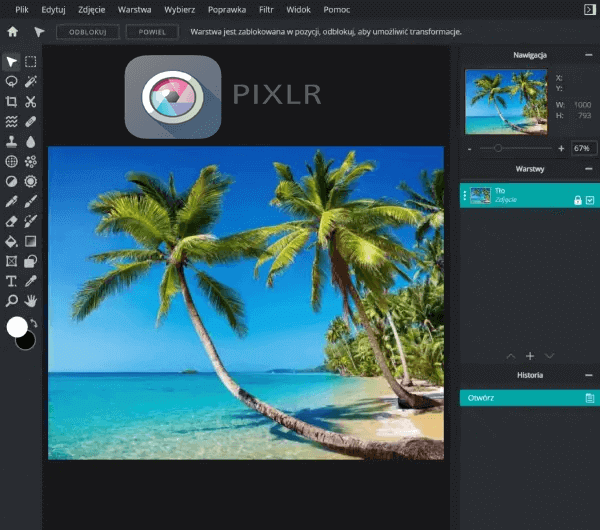Select the Liquify waves tool
This screenshot has width=600, height=530.
tap(11, 121)
